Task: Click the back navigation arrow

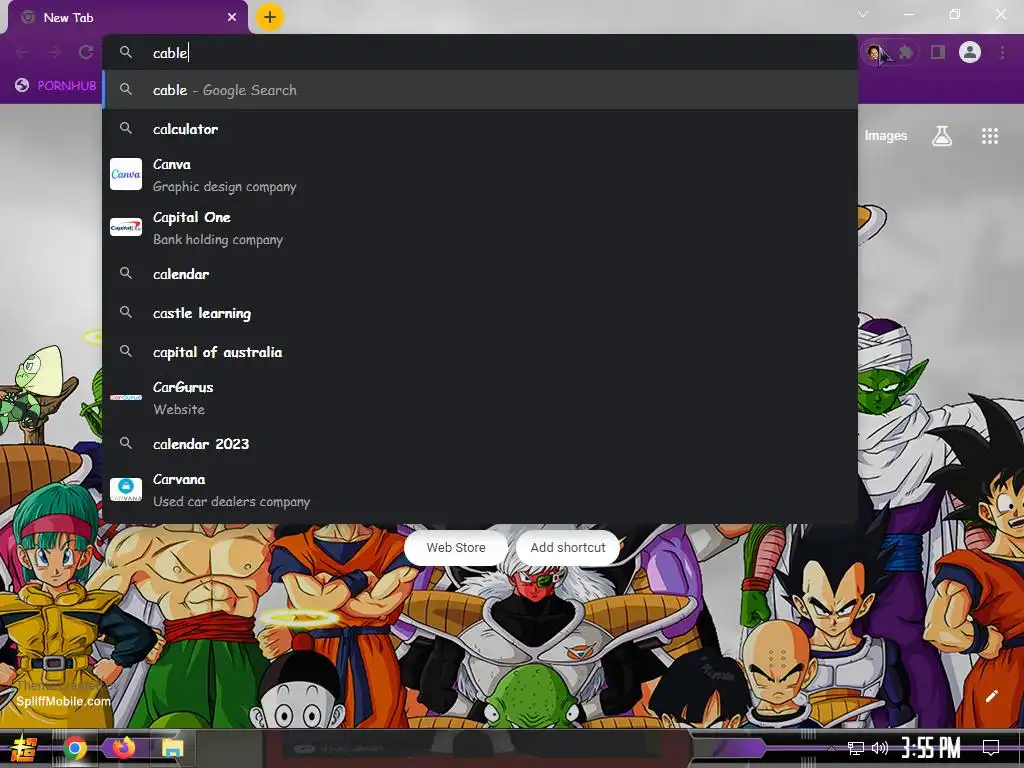Action: (22, 52)
